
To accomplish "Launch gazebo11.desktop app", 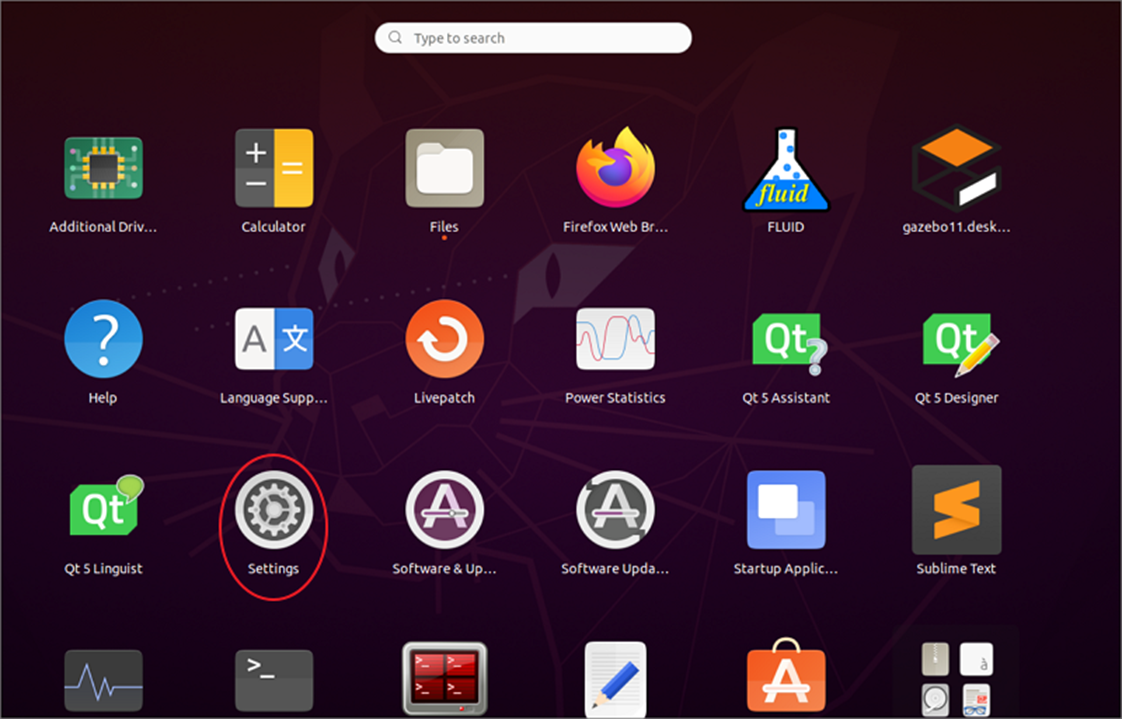I will click(x=957, y=169).
